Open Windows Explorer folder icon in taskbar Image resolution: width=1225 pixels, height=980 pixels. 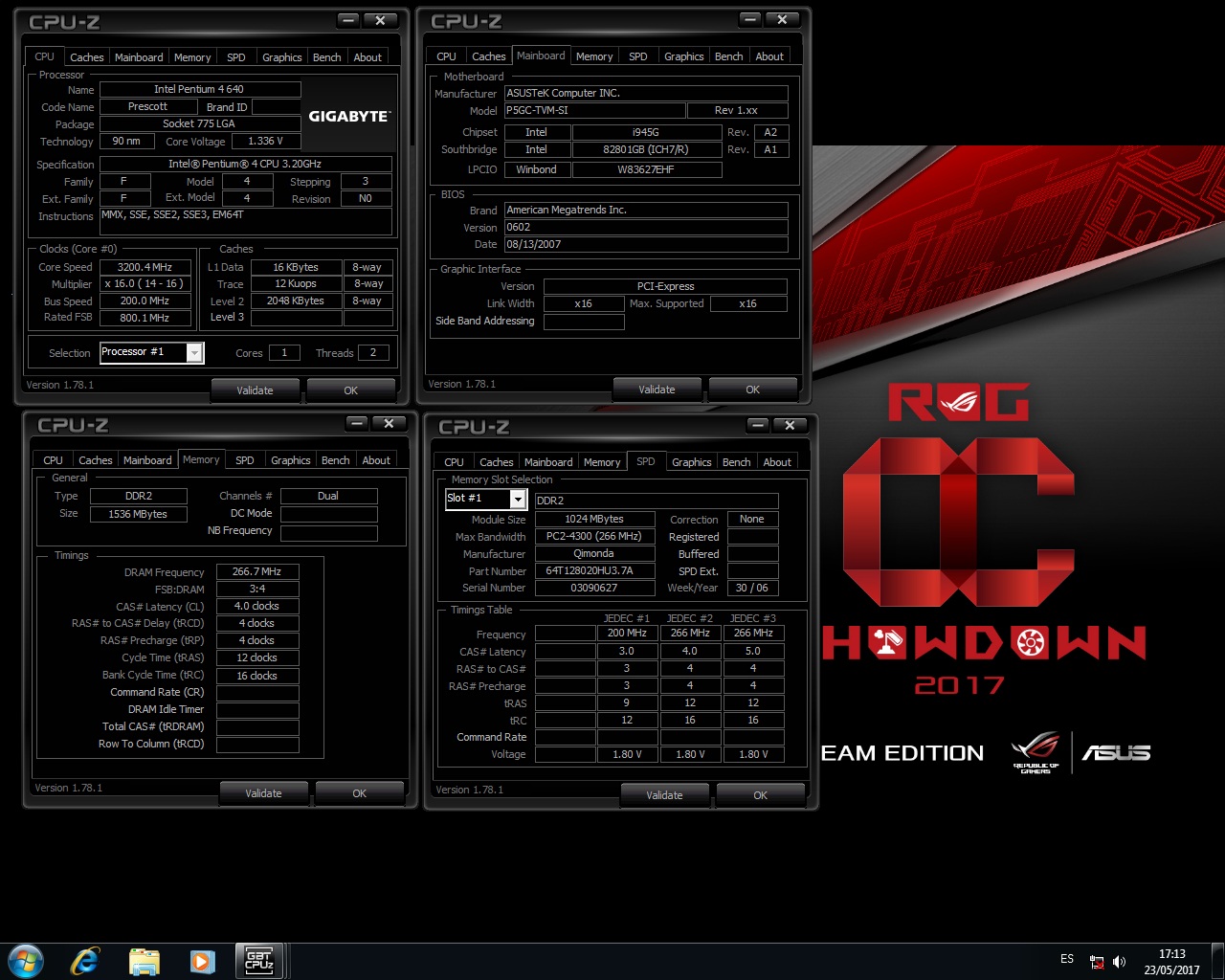tap(144, 961)
